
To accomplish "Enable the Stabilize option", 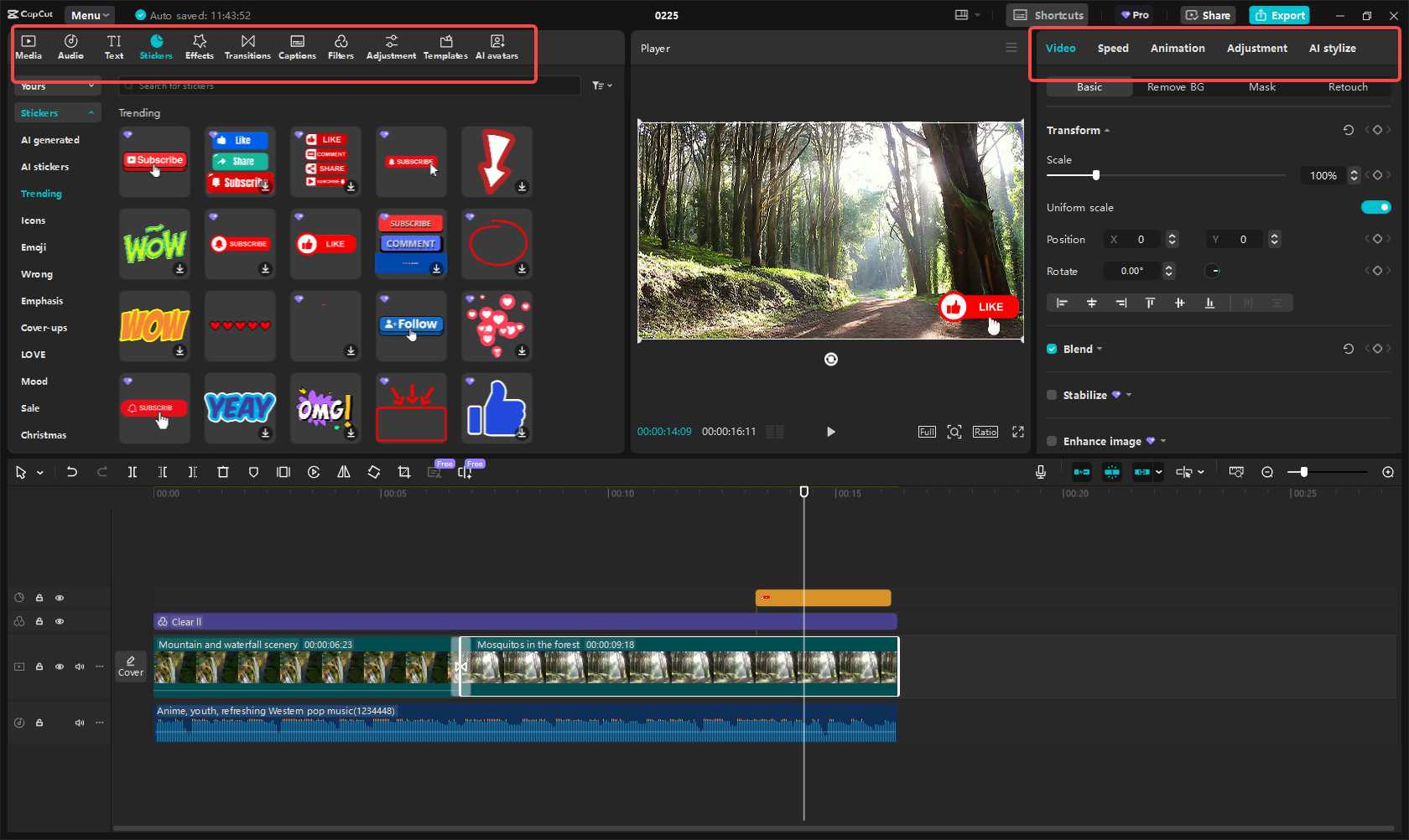I will pyautogui.click(x=1051, y=395).
